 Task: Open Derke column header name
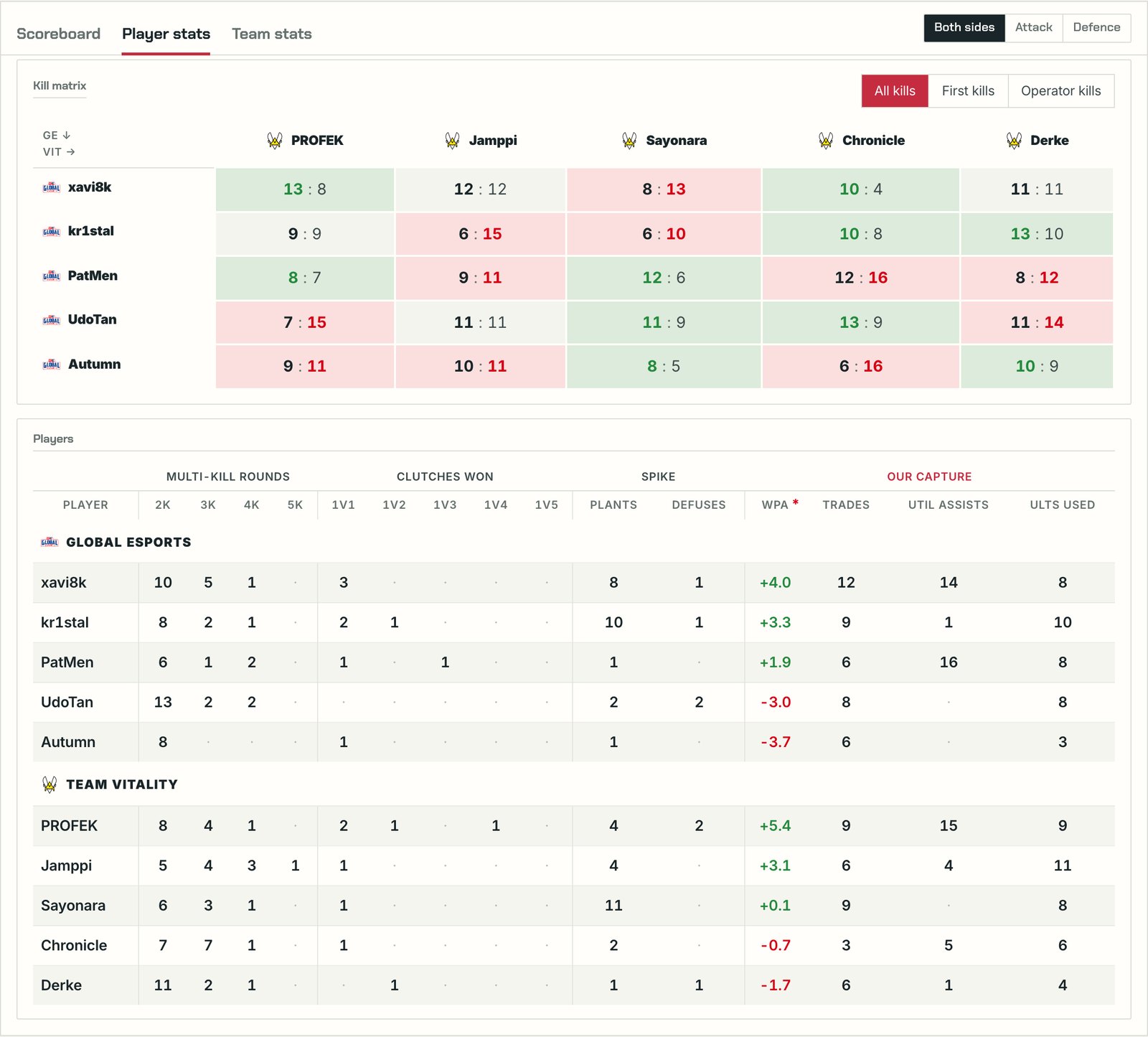click(x=1050, y=141)
